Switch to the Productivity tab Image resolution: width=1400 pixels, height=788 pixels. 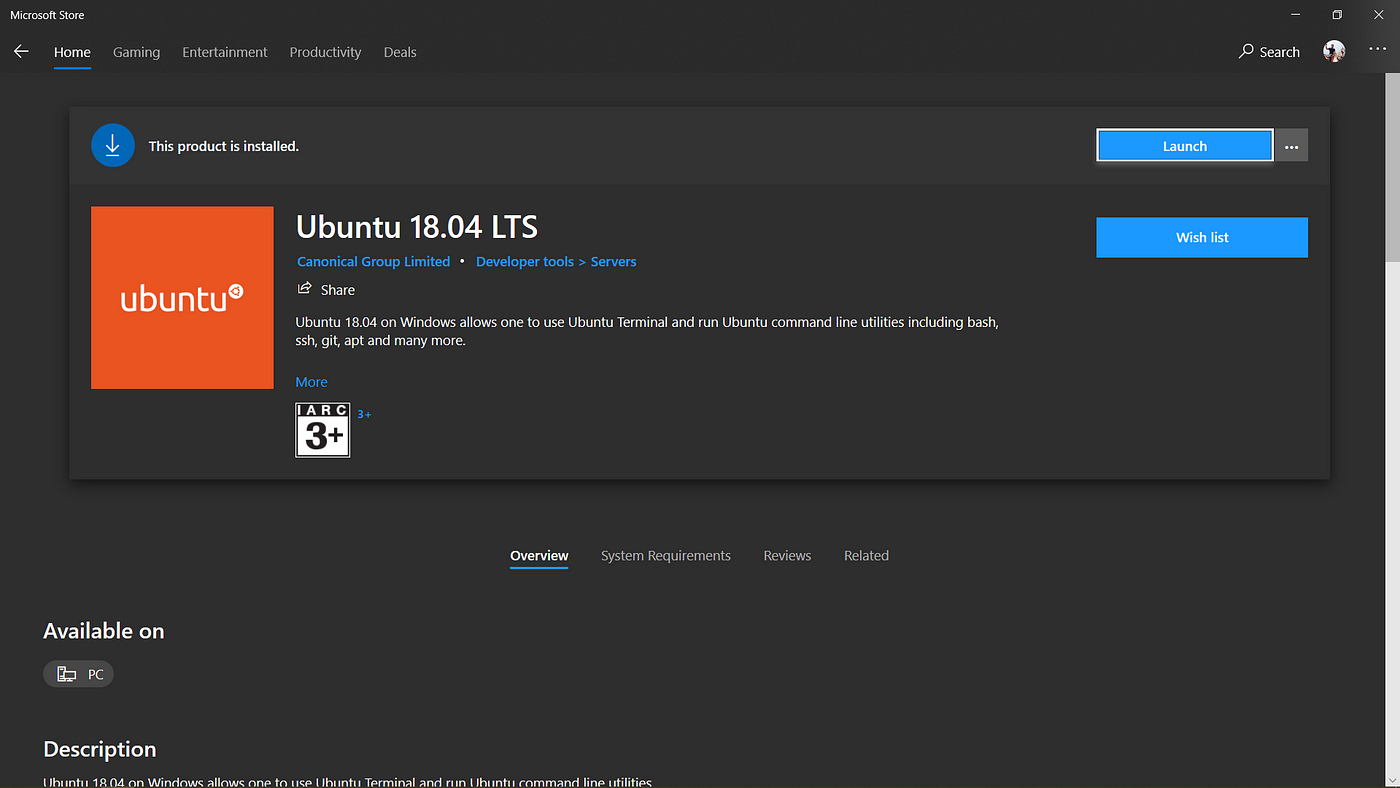(325, 52)
